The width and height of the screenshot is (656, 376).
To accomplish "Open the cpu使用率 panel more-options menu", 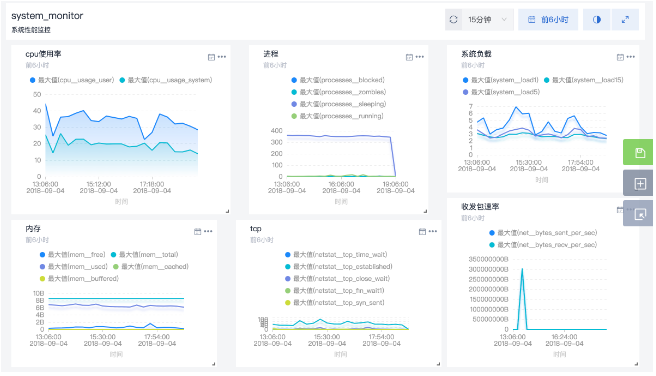I will (x=222, y=57).
